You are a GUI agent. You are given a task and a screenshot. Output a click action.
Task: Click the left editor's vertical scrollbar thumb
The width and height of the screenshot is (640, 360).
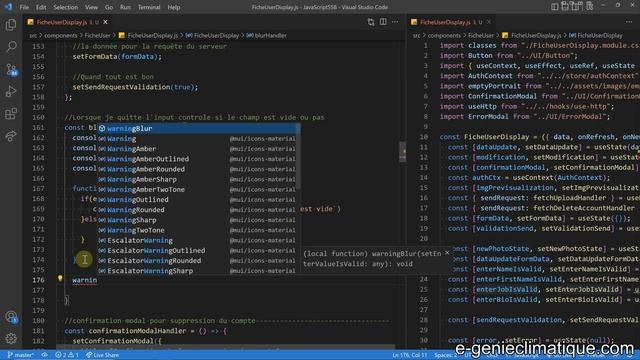(402, 152)
